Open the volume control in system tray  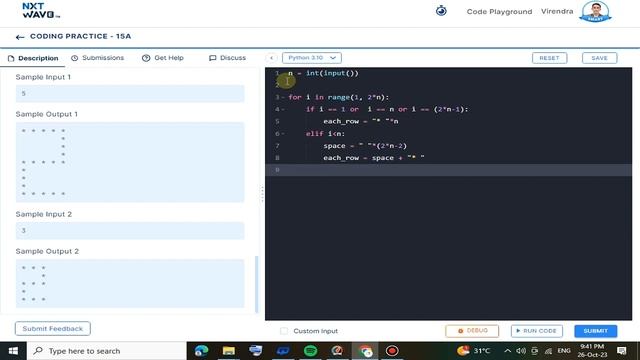pos(521,351)
